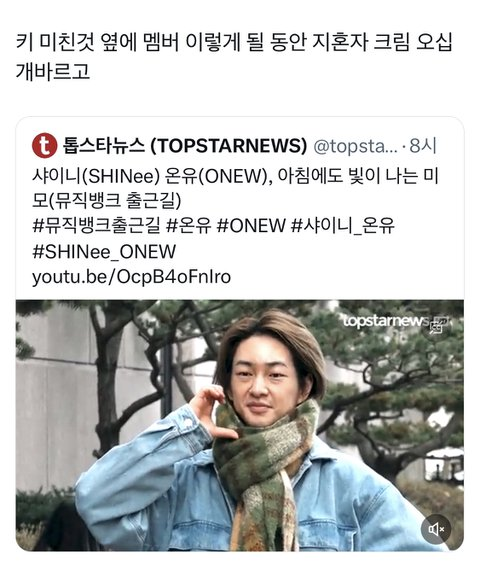This screenshot has height=566, width=480.
Task: Tap the topstarnews watermark on video
Action: [386, 320]
